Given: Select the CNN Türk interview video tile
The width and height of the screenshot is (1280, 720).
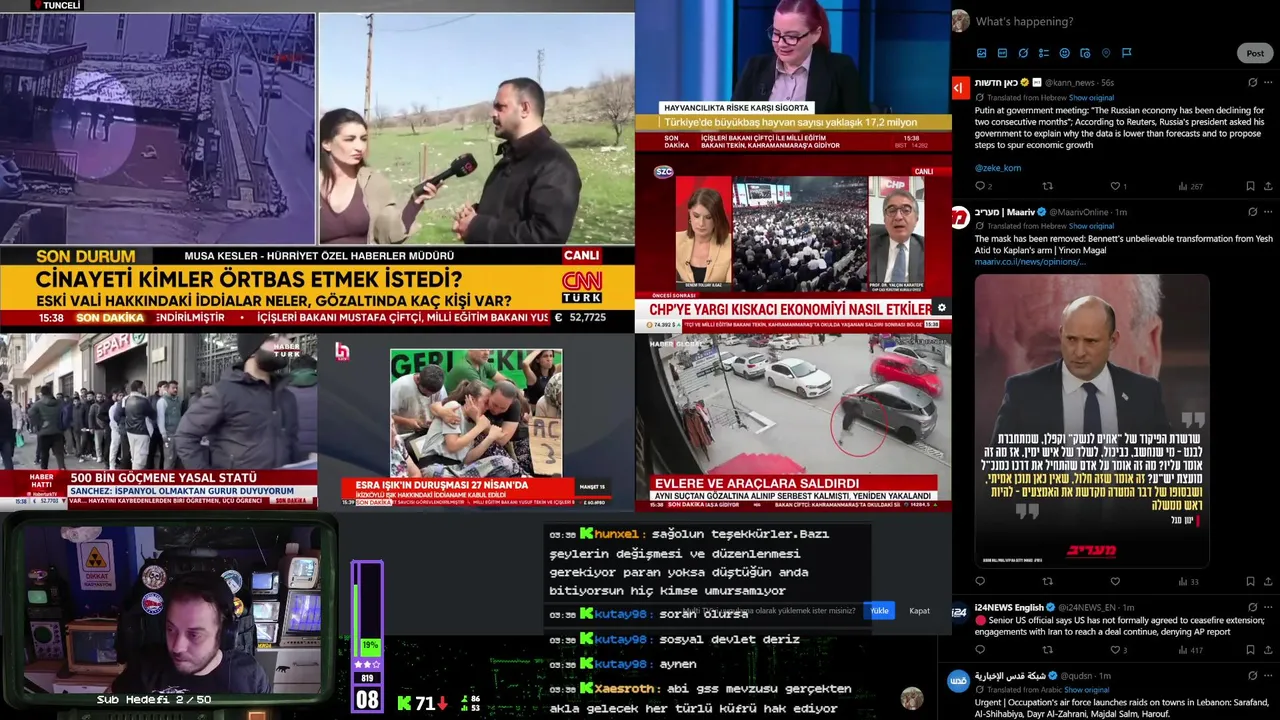Looking at the screenshot, I should (317, 166).
